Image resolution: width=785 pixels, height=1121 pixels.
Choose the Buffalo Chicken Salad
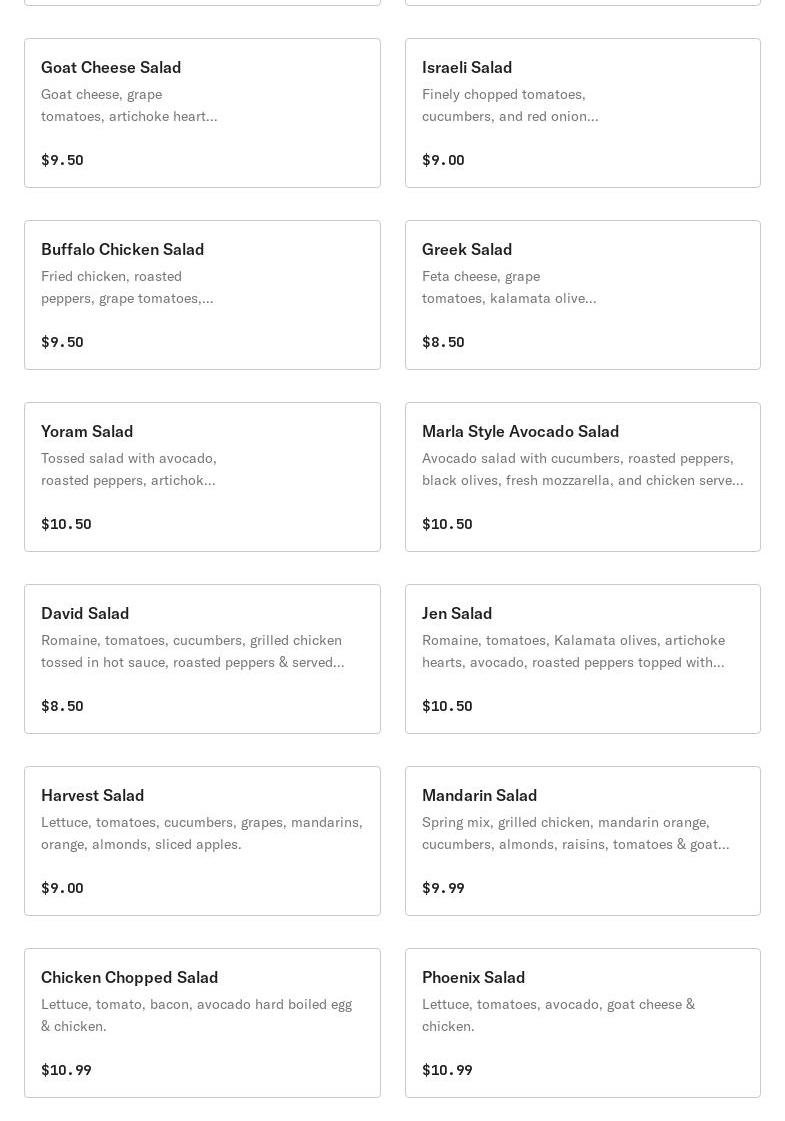(202, 295)
